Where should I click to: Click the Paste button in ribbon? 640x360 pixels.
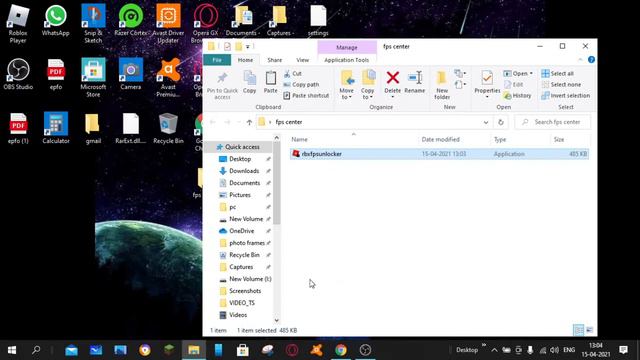270,82
